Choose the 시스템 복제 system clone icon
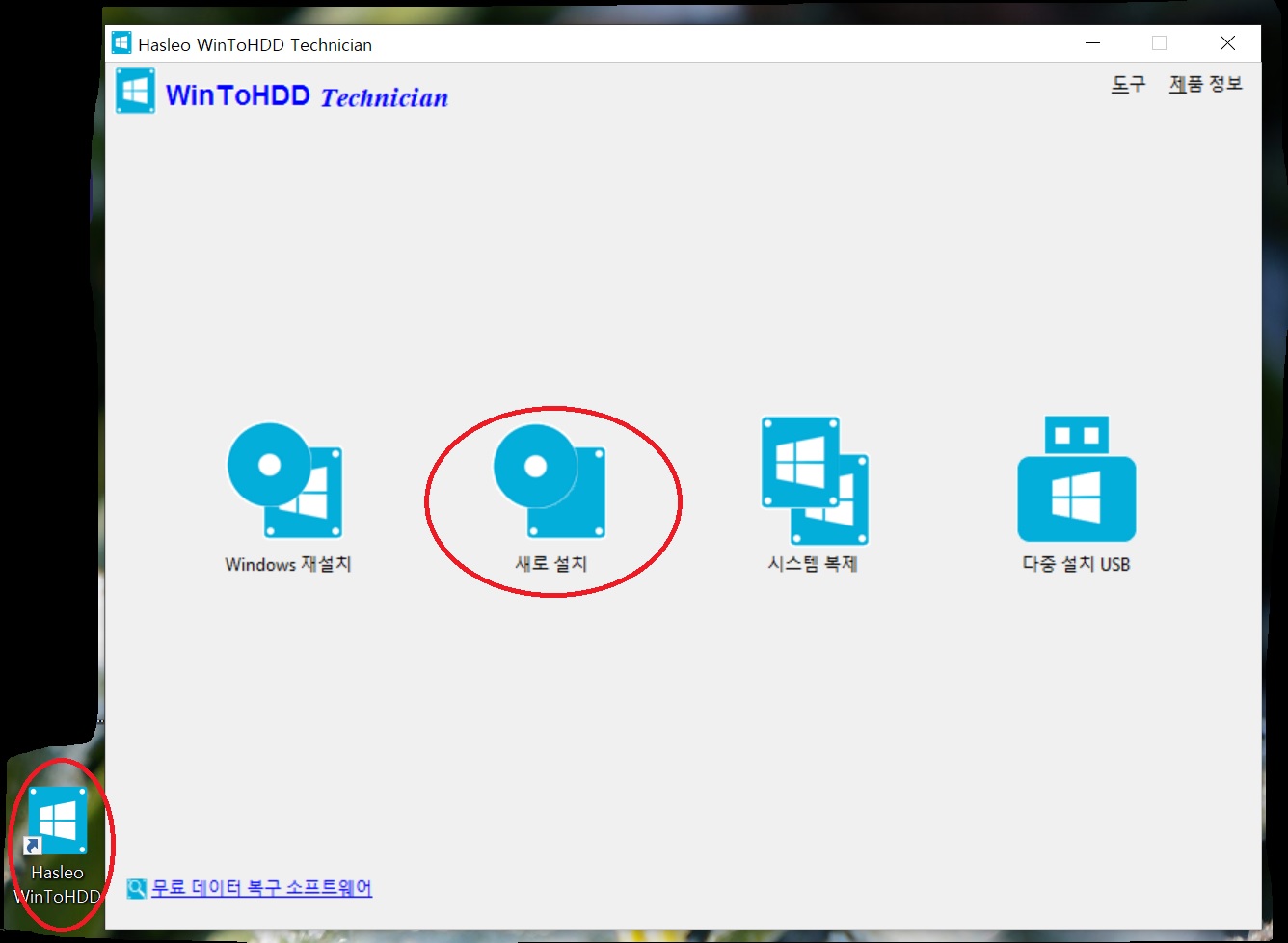 click(x=815, y=480)
